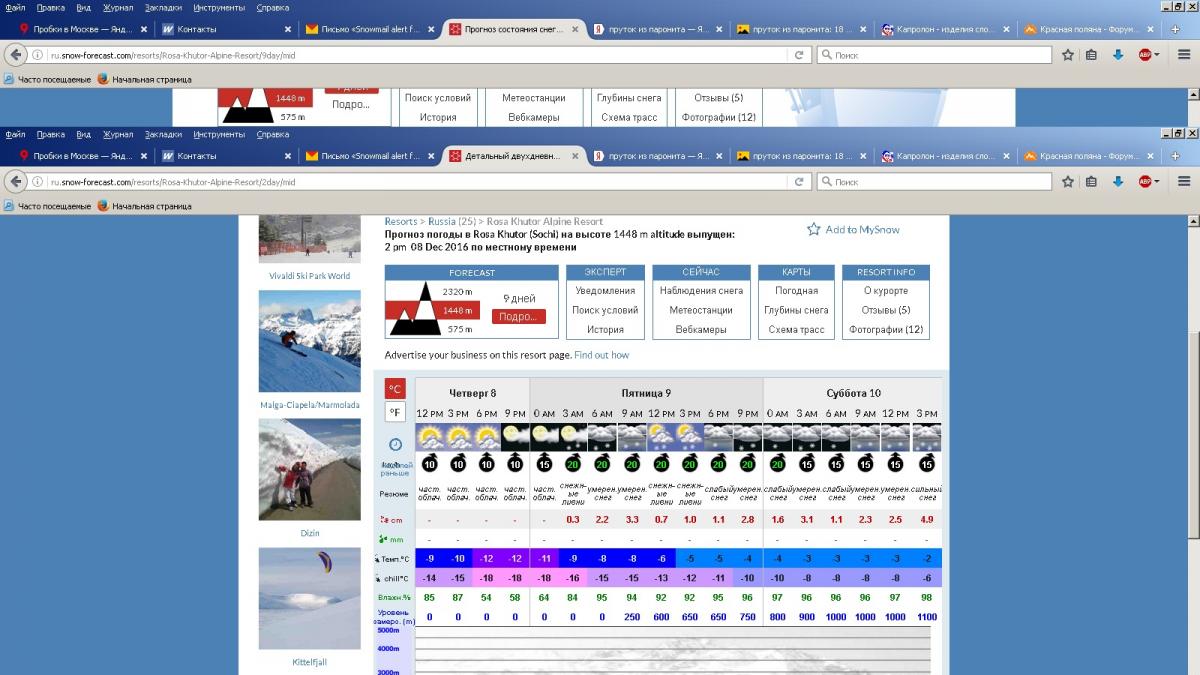Image resolution: width=1200 pixels, height=675 pixels.
Task: Open the Vivaldi Ski Park World link
Action: [x=310, y=276]
